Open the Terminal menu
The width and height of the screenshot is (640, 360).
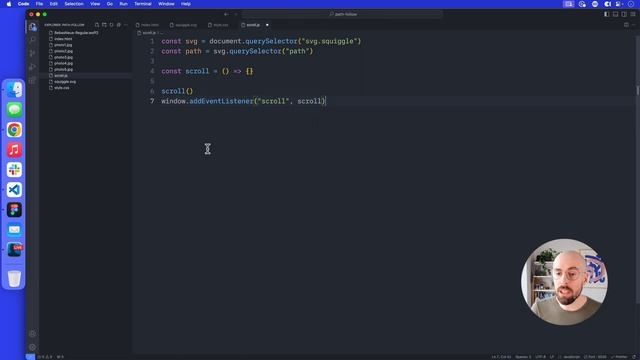pyautogui.click(x=143, y=4)
